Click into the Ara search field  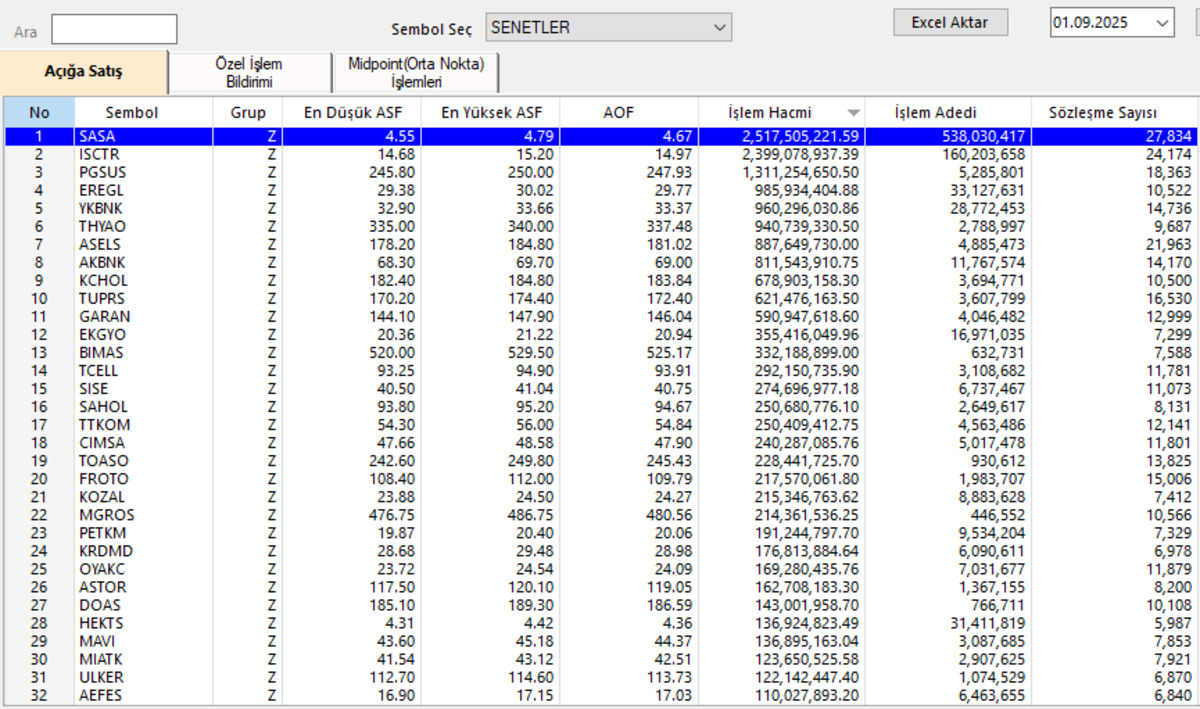tap(115, 29)
